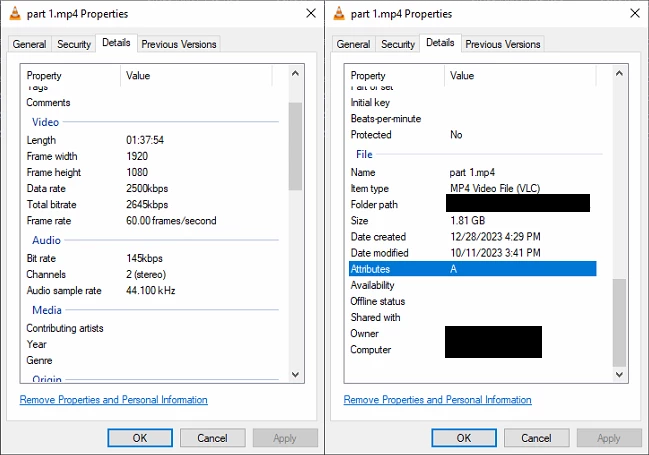Select the Details tab in the right window

[440, 43]
